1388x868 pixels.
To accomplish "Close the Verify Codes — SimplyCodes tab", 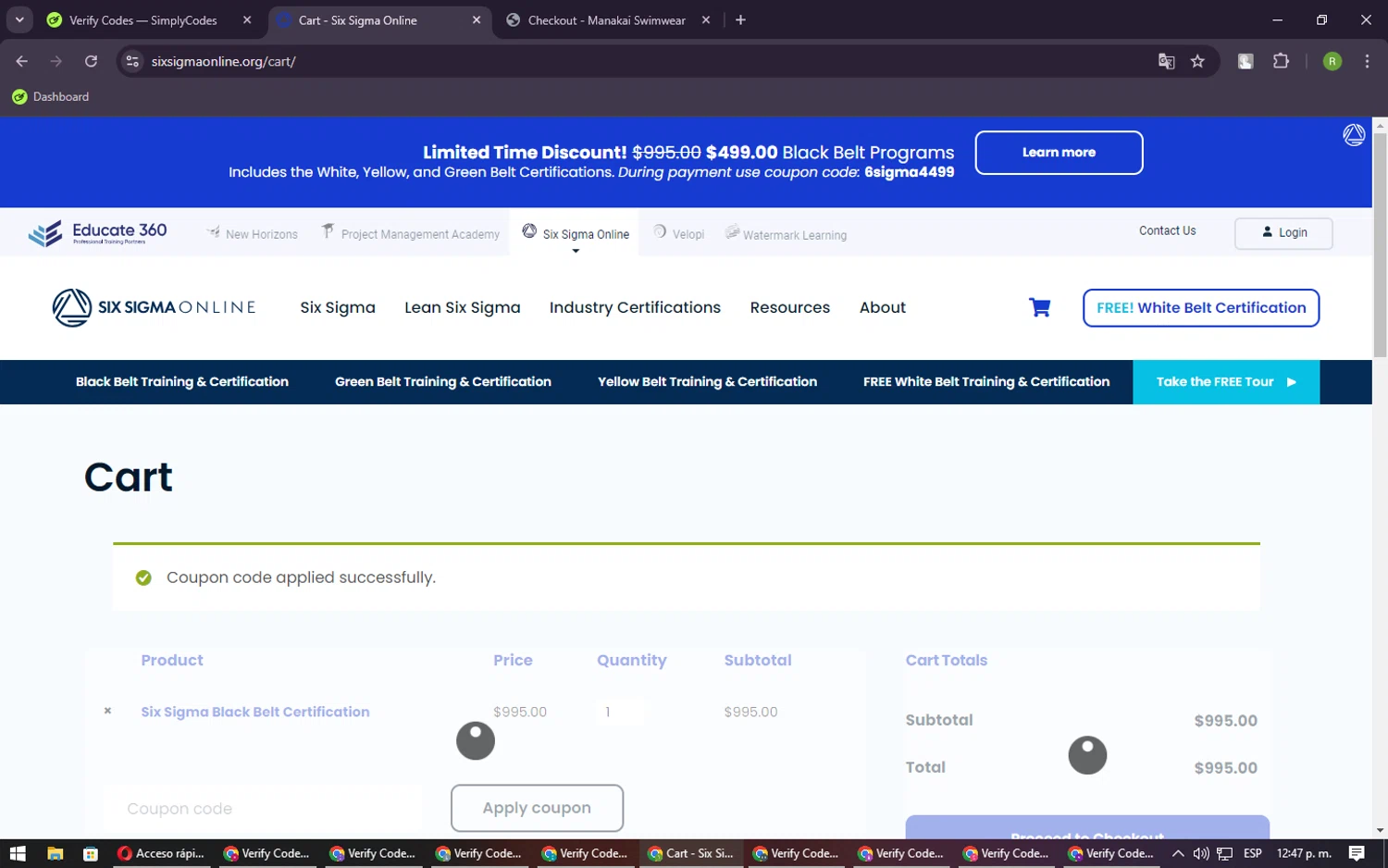I will click(247, 20).
